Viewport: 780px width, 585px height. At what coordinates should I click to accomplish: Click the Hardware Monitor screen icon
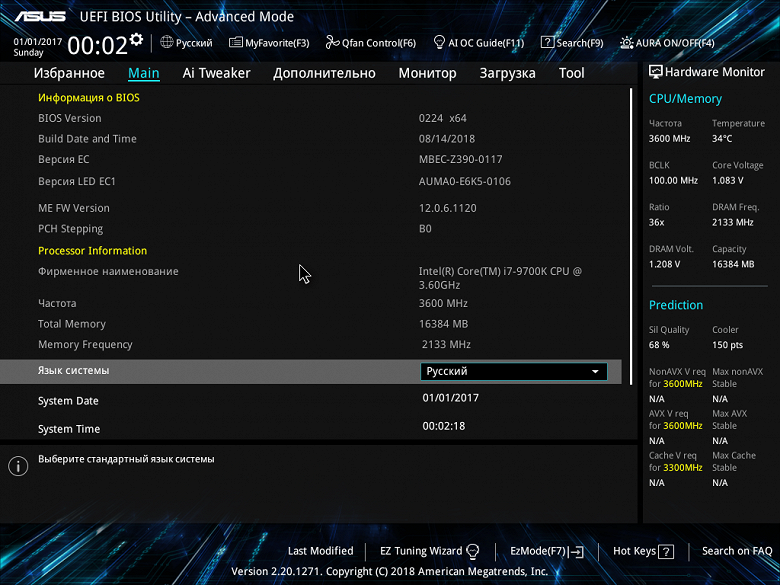click(x=656, y=72)
